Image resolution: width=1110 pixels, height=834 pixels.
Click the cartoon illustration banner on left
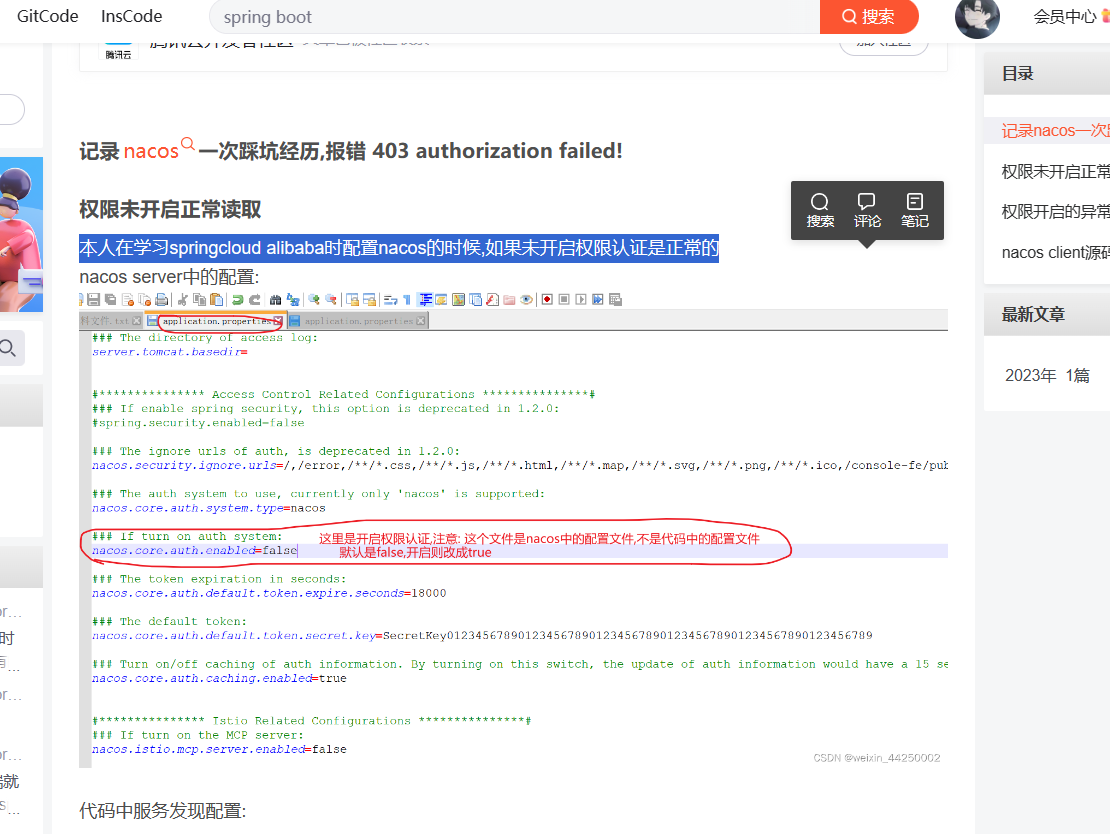[21, 234]
